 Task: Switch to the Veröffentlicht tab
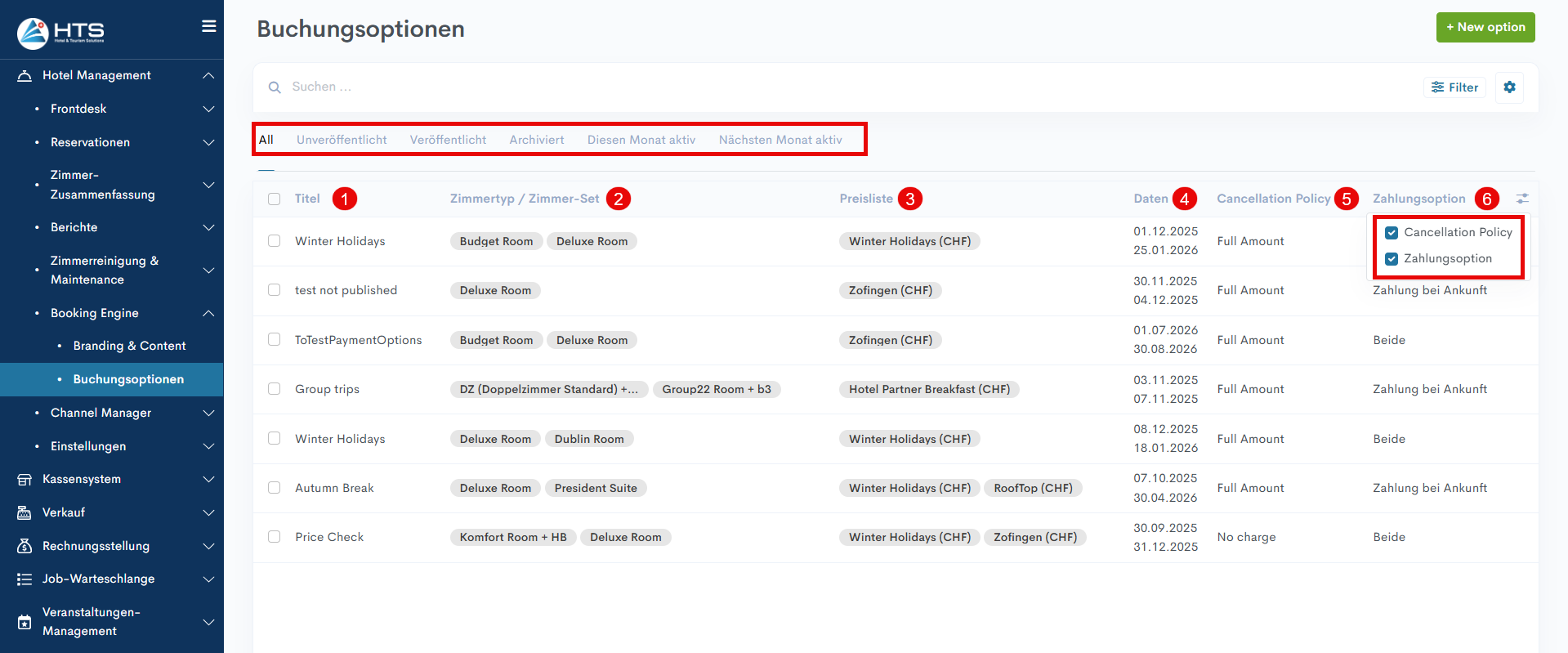[448, 140]
